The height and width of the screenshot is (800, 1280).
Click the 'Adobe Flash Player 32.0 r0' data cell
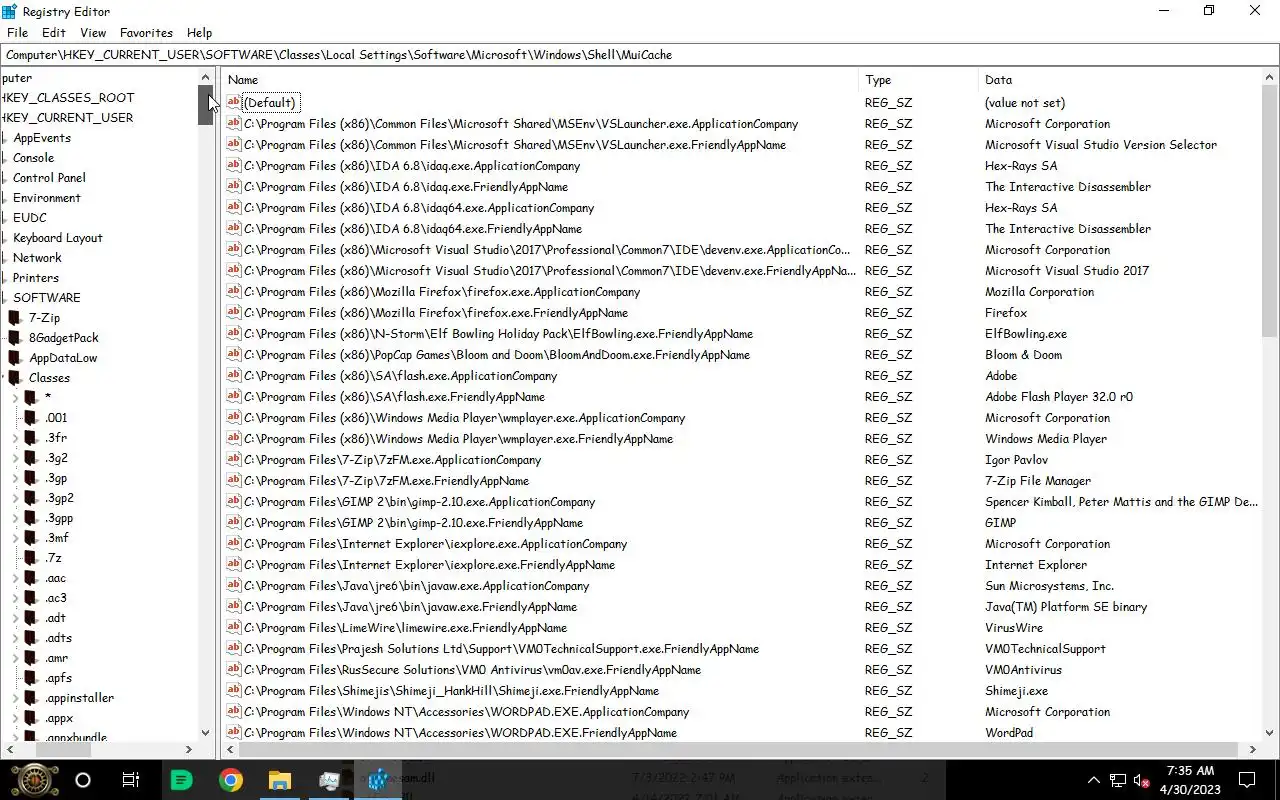tap(1059, 396)
